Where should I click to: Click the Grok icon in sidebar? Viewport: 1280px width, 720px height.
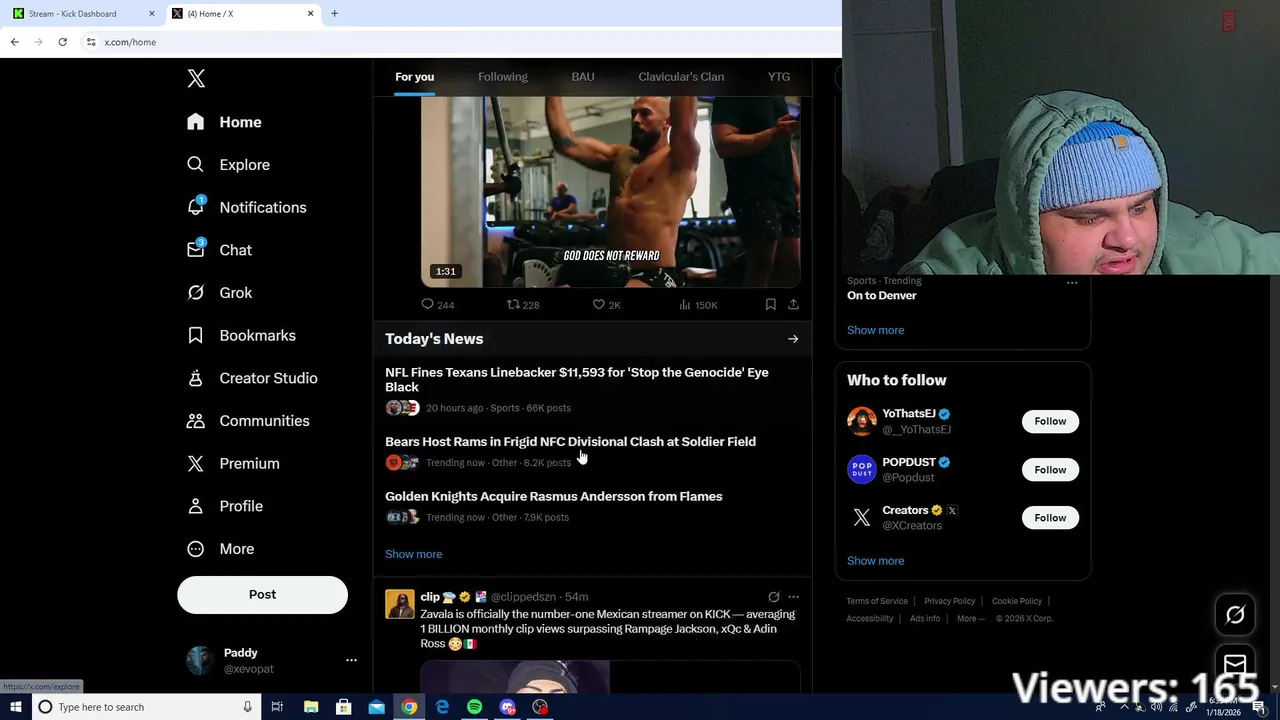[x=196, y=293]
